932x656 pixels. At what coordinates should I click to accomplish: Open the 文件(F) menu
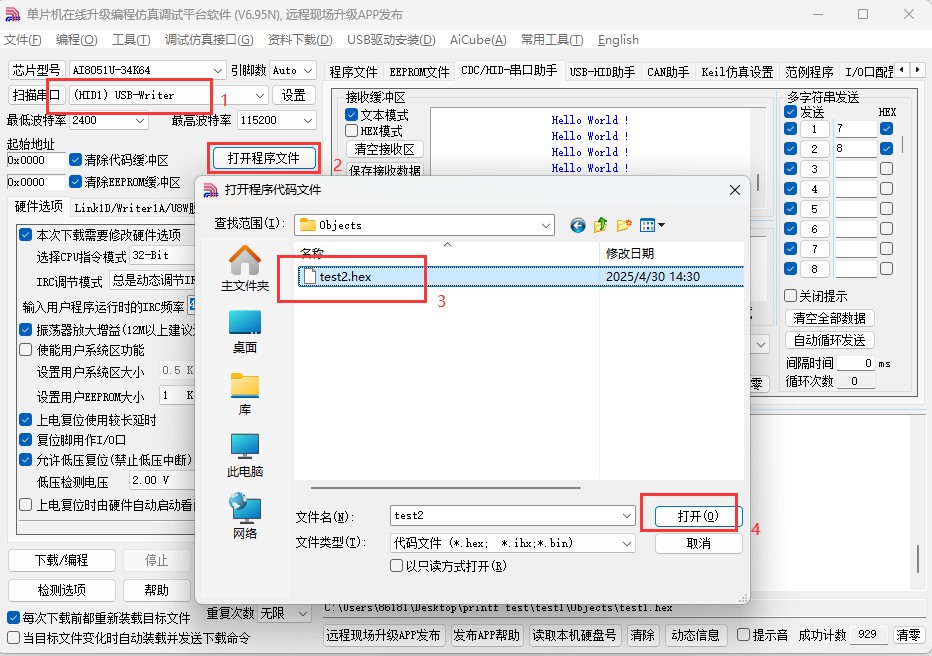click(23, 40)
